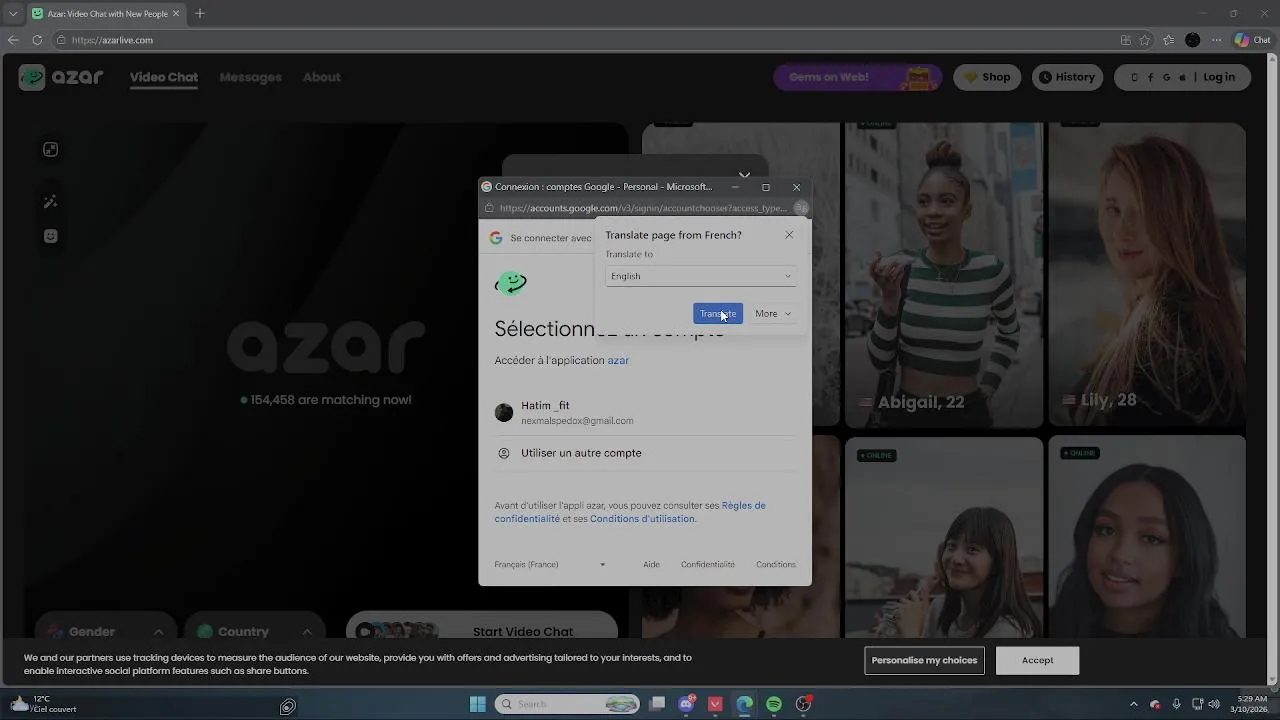Open Lily, 28 profile card
The width and height of the screenshot is (1280, 720).
point(1147,275)
